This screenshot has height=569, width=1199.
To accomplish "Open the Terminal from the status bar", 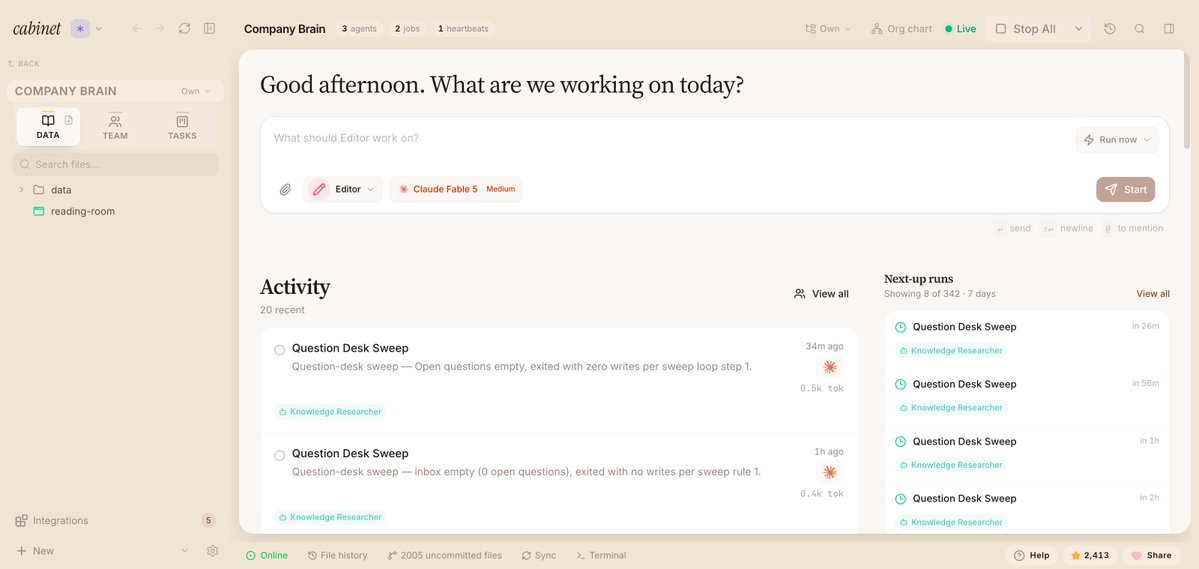I will (601, 555).
